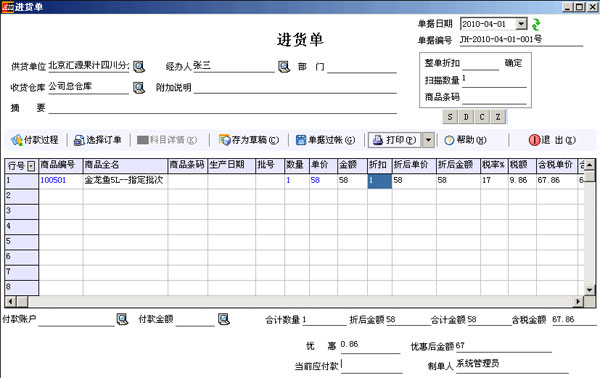600x378 pixels.
Task: Click the 含税单价 column header
Action: [557, 165]
